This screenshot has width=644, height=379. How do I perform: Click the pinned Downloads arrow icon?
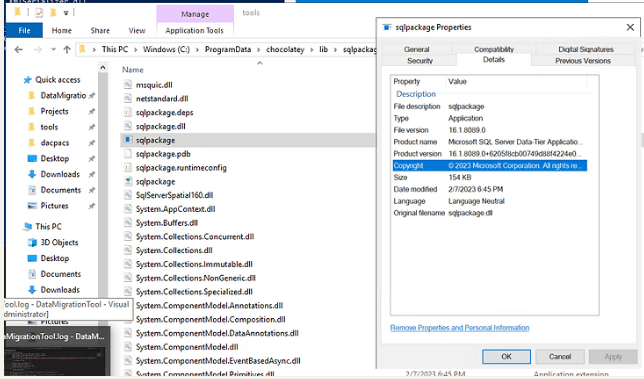tap(32, 174)
